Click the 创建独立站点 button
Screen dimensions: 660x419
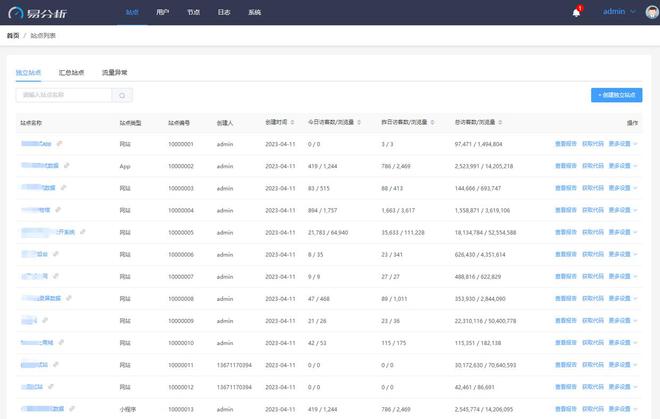coord(616,95)
